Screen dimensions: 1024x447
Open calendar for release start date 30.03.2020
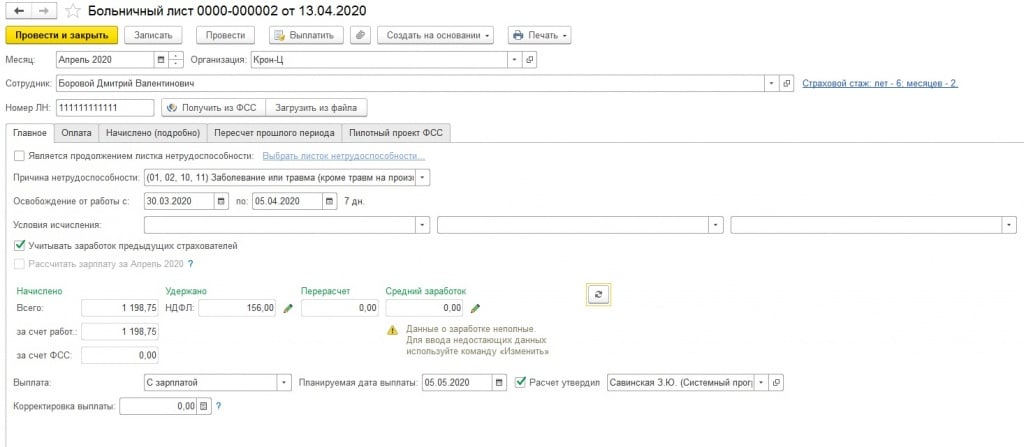click(x=221, y=201)
